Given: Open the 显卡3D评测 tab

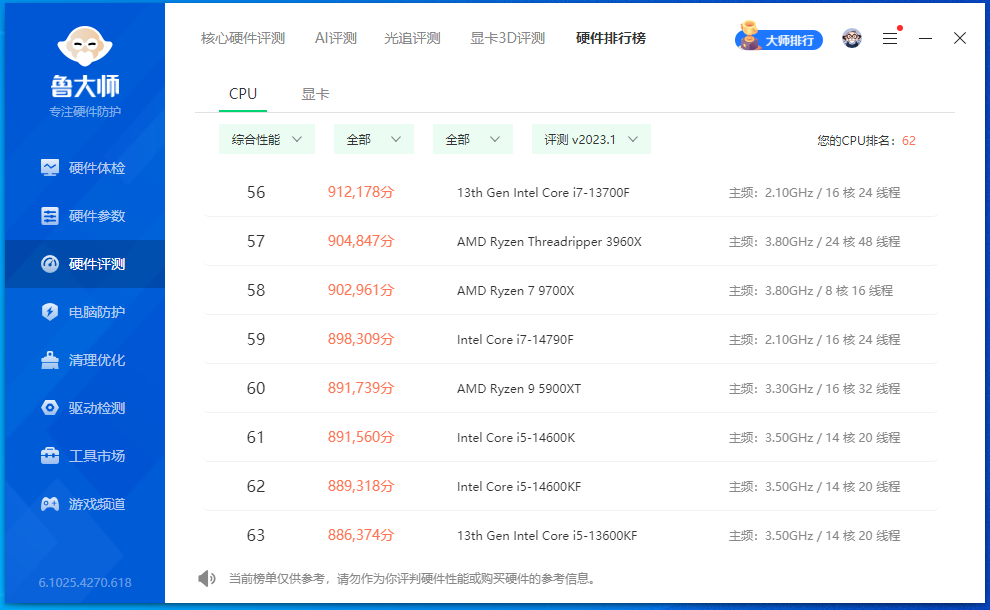Looking at the screenshot, I should click(508, 39).
